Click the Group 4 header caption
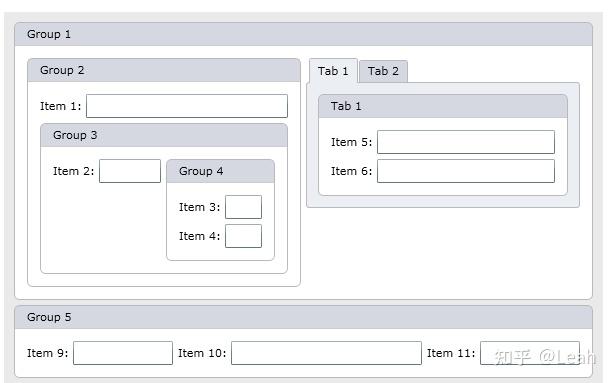The height and width of the screenshot is (383, 612). (201, 171)
